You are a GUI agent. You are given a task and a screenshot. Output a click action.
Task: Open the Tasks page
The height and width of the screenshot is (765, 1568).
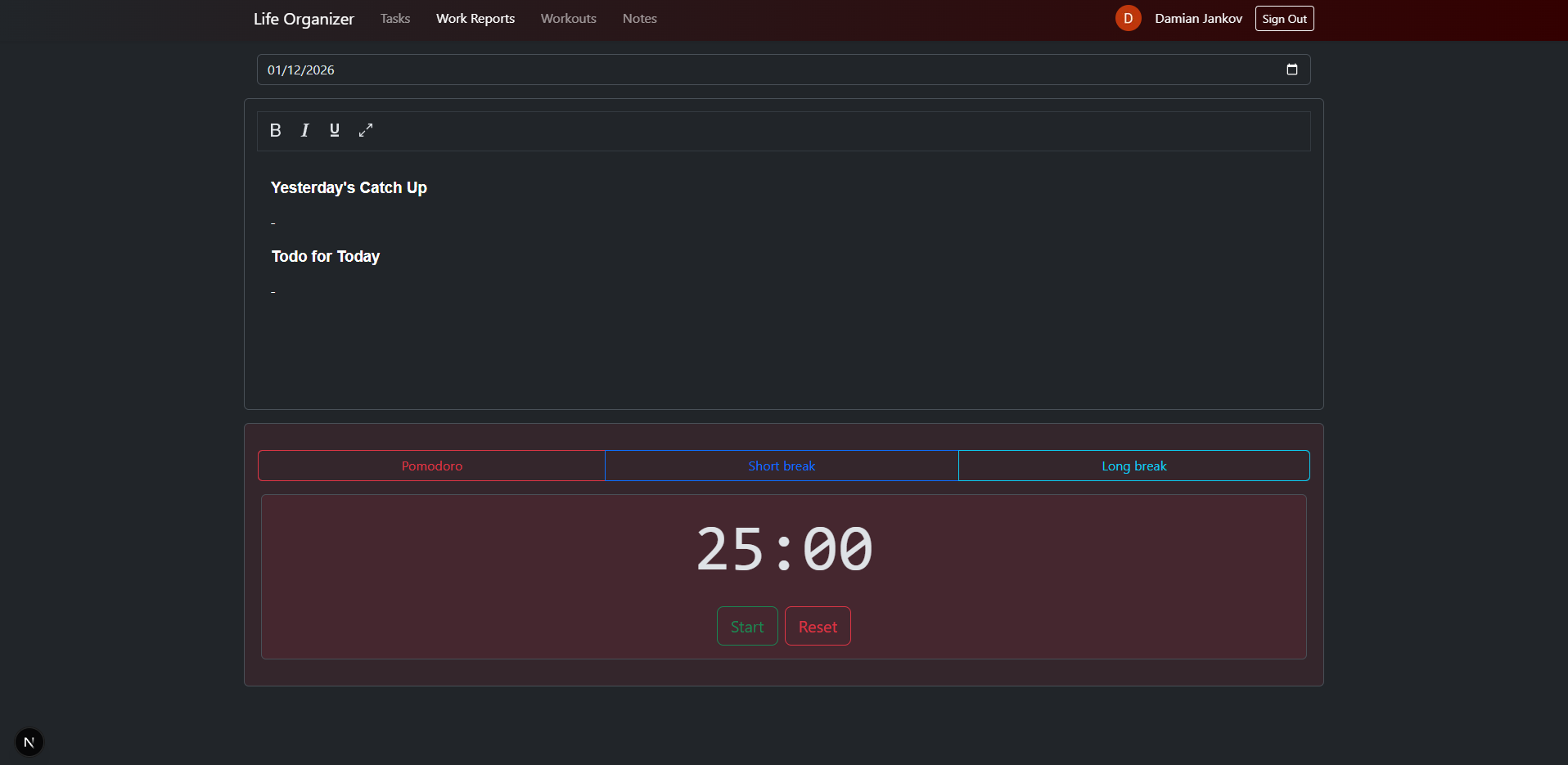tap(394, 18)
